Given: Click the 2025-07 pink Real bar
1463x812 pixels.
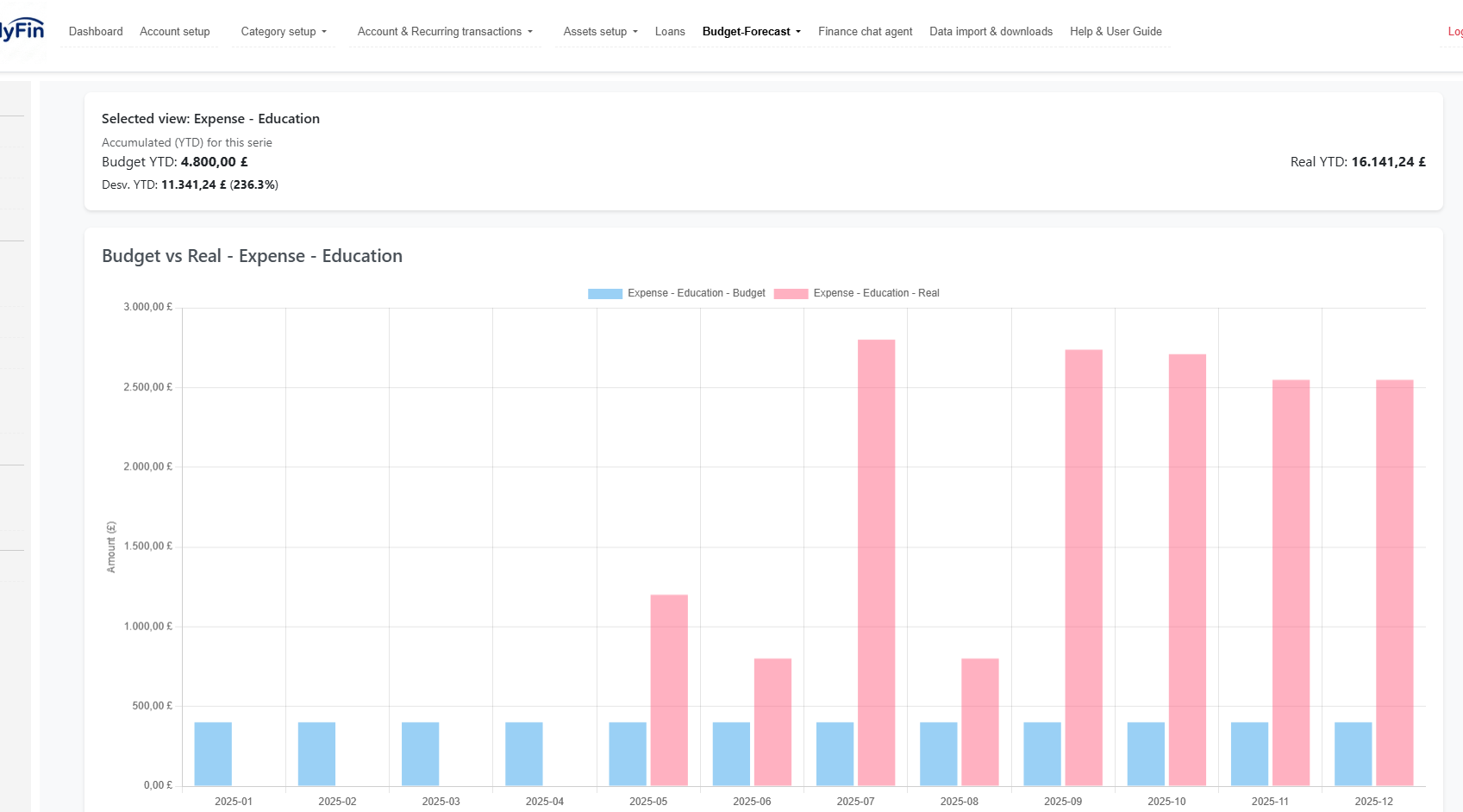Looking at the screenshot, I should (877, 562).
